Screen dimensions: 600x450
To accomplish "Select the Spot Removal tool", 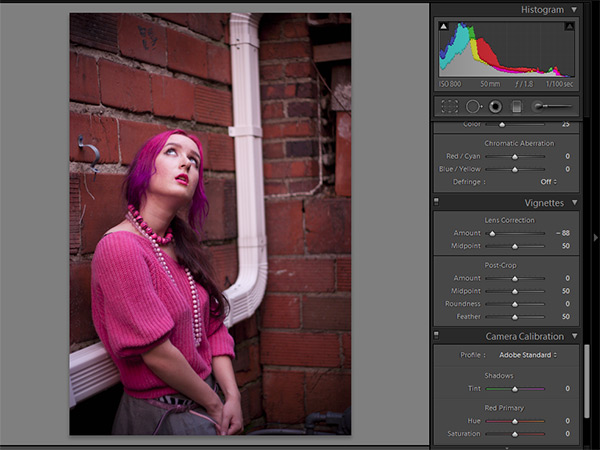I will click(474, 106).
